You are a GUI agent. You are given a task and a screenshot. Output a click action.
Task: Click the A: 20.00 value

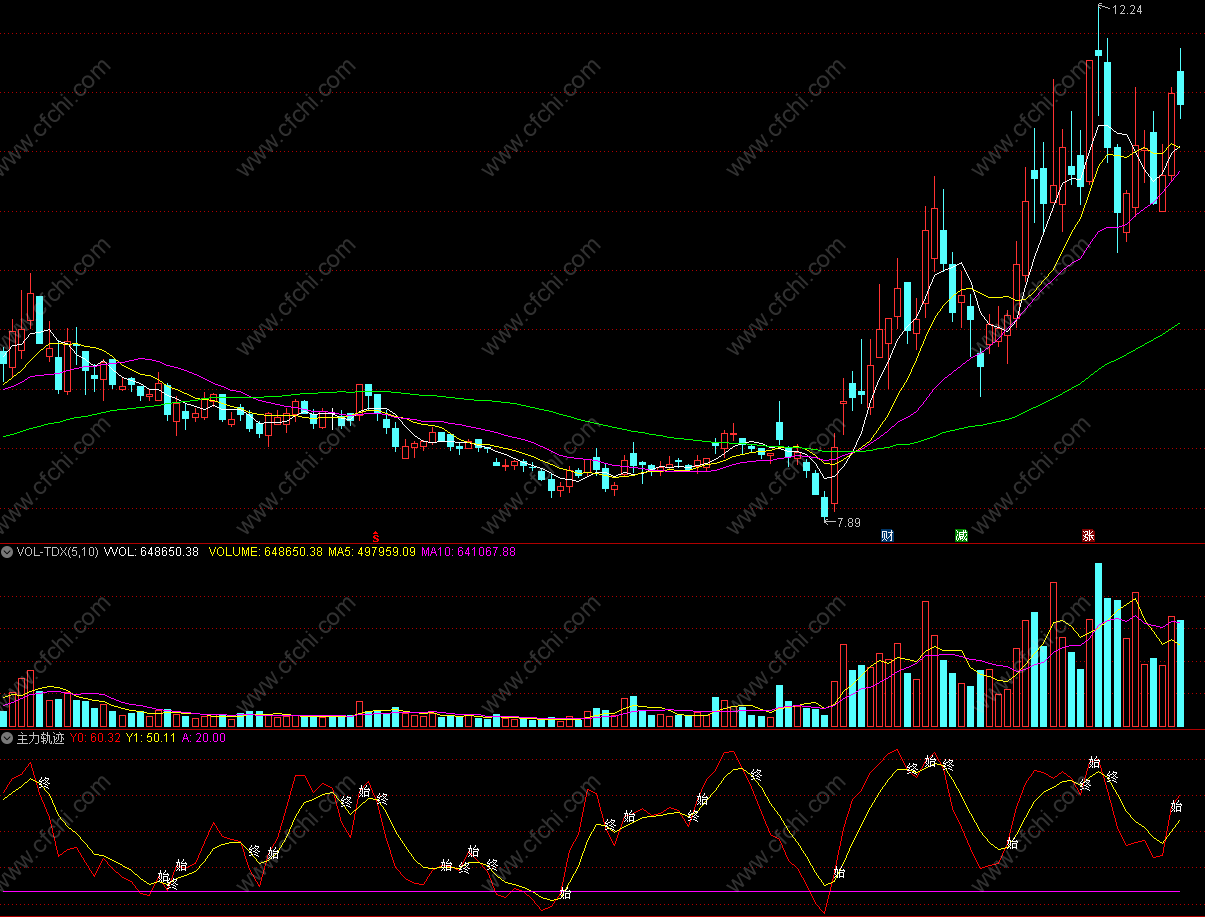203,738
